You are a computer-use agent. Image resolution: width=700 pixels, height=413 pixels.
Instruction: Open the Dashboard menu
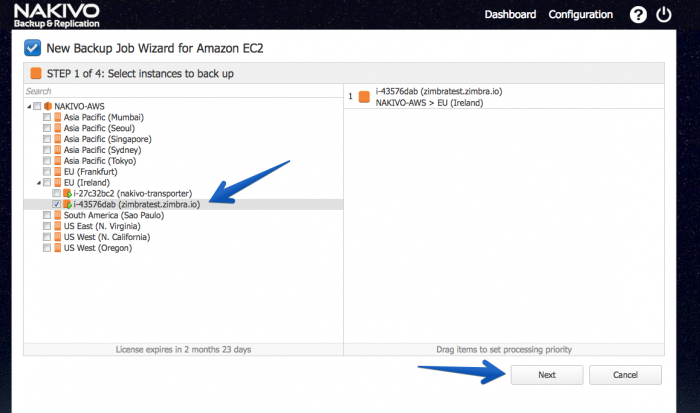[x=510, y=15]
